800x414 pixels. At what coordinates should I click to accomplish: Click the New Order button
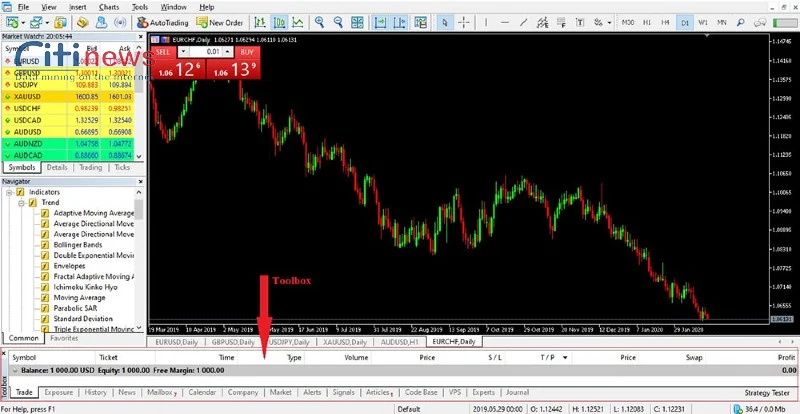220,22
